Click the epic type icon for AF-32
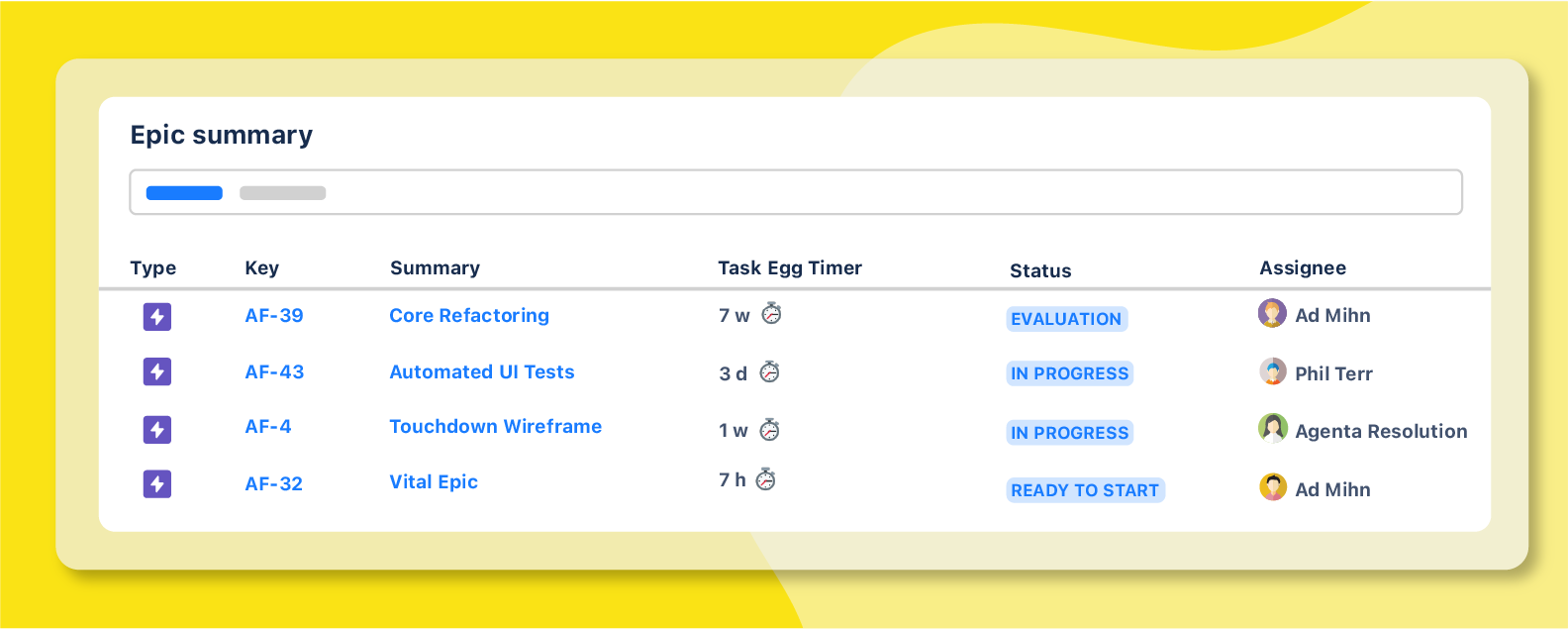1568x629 pixels. [x=157, y=484]
